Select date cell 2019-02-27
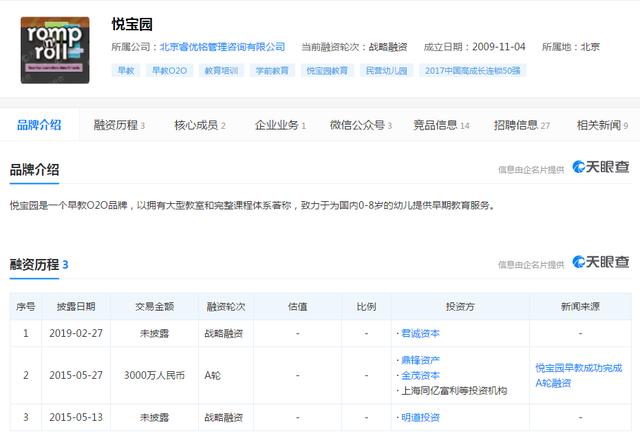The height and width of the screenshot is (436, 640). pyautogui.click(x=76, y=334)
